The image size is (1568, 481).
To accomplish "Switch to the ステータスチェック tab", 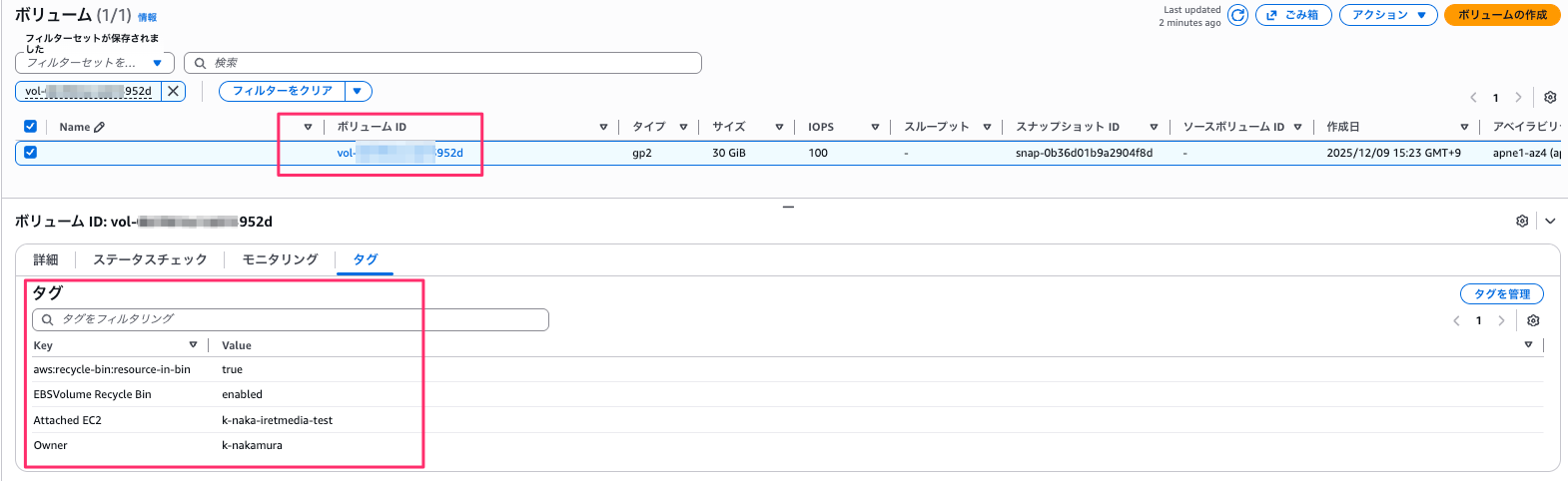I will (150, 259).
